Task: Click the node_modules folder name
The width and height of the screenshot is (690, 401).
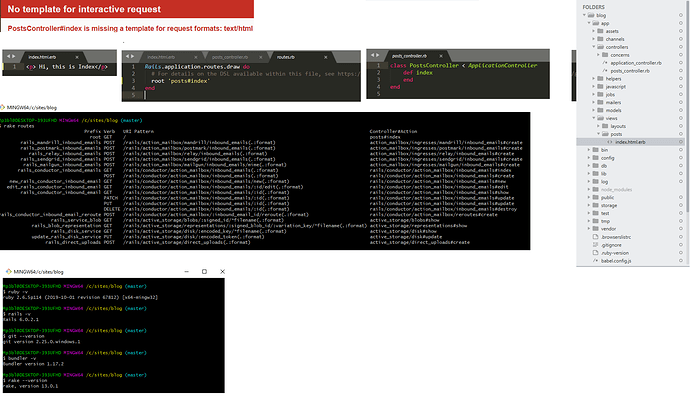Action: 616,189
